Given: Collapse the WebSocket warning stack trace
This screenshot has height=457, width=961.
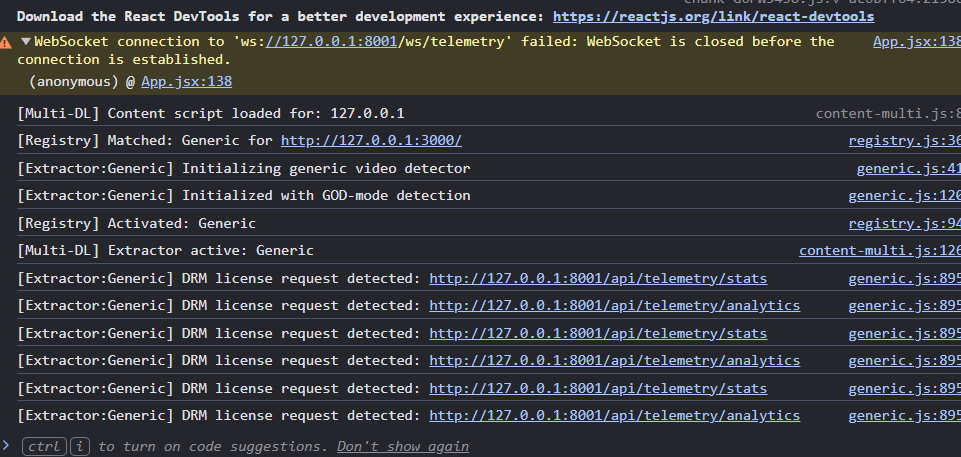Looking at the screenshot, I should (26, 42).
